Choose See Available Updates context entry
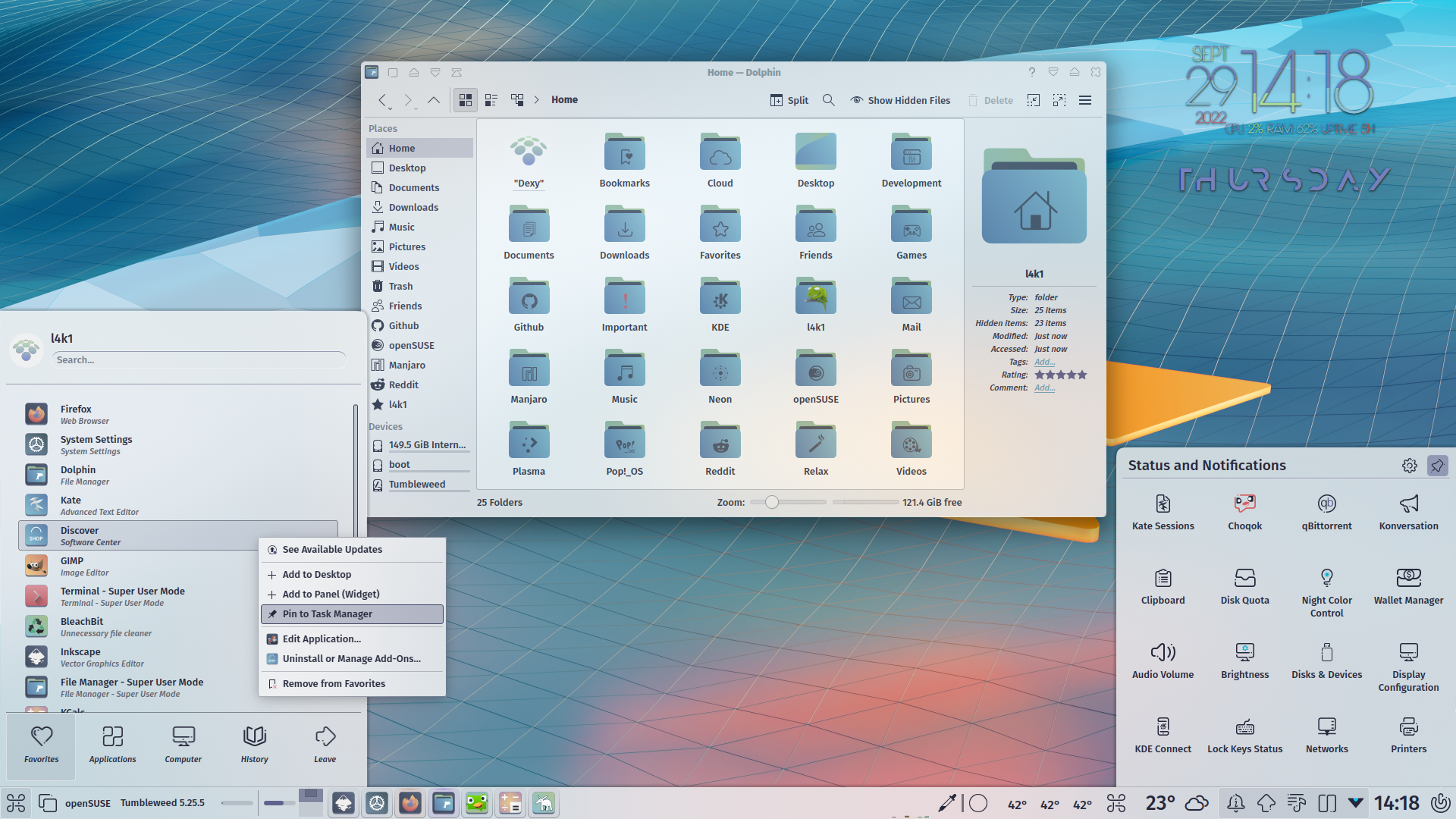 click(x=352, y=549)
